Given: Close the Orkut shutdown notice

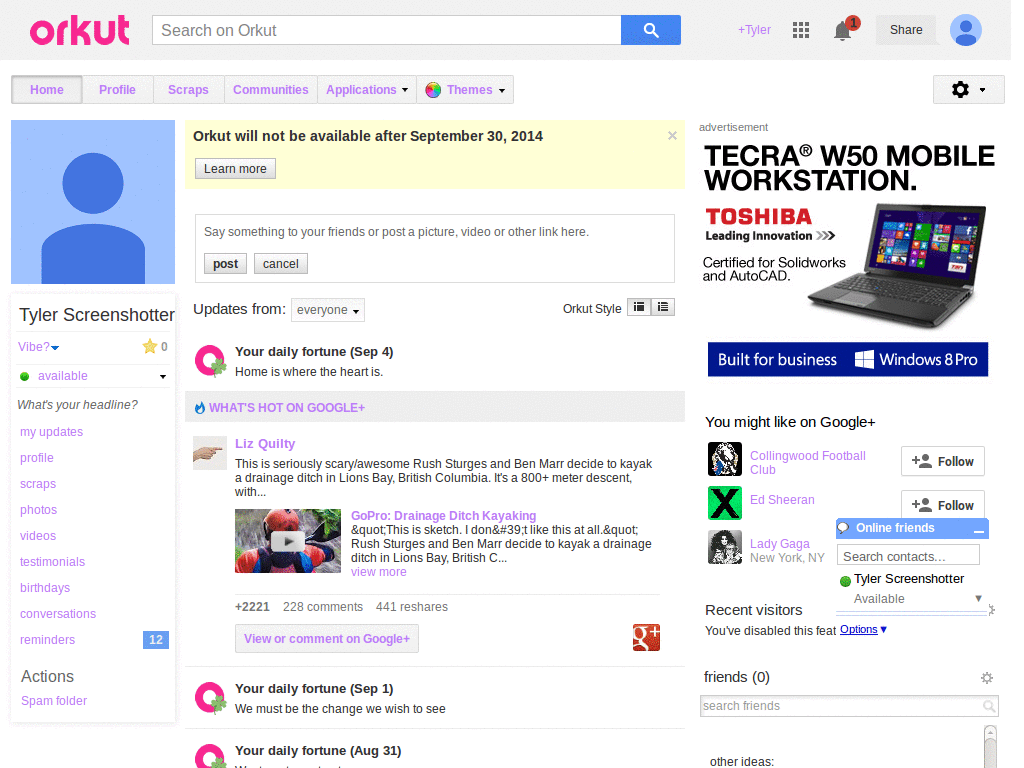Looking at the screenshot, I should click(672, 136).
